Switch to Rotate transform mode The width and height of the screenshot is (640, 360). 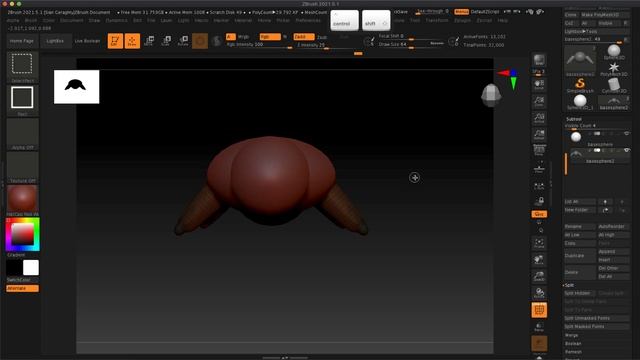(183, 41)
